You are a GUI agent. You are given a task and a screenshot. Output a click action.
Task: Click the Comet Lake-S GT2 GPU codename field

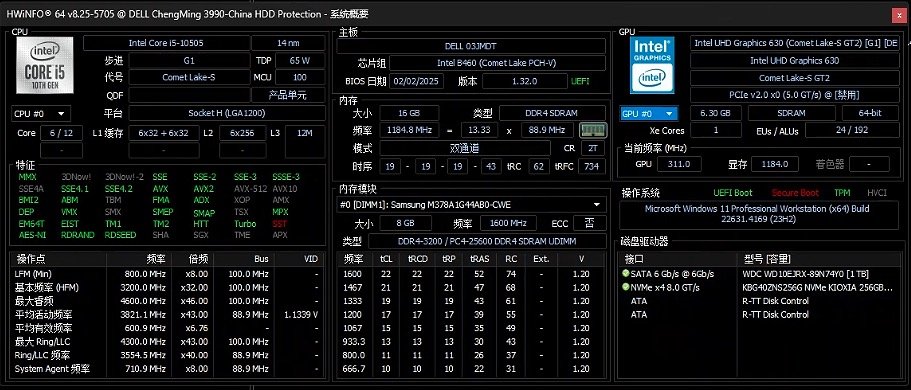click(x=794, y=77)
